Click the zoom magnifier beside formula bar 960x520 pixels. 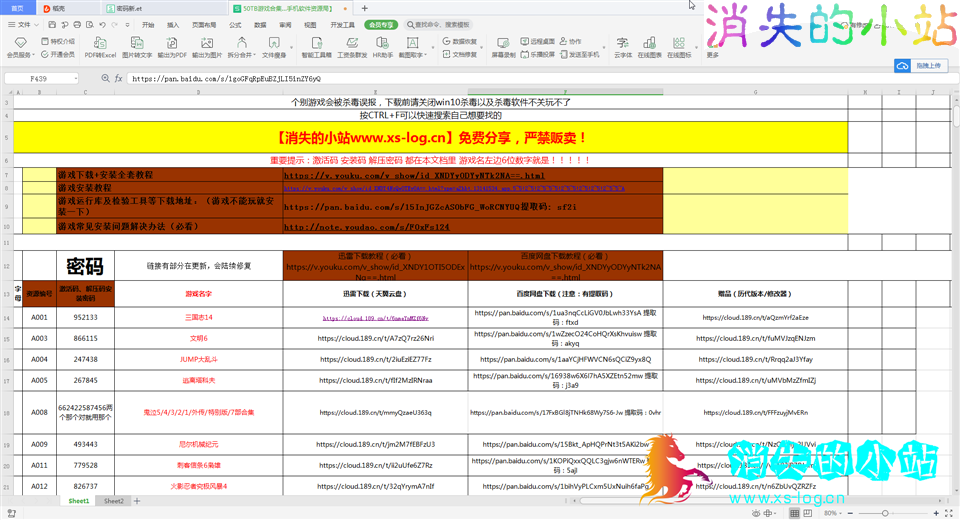pos(105,78)
